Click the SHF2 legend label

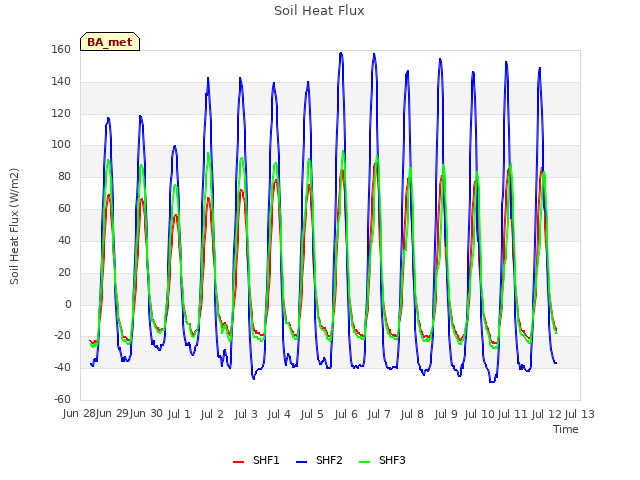[329, 460]
